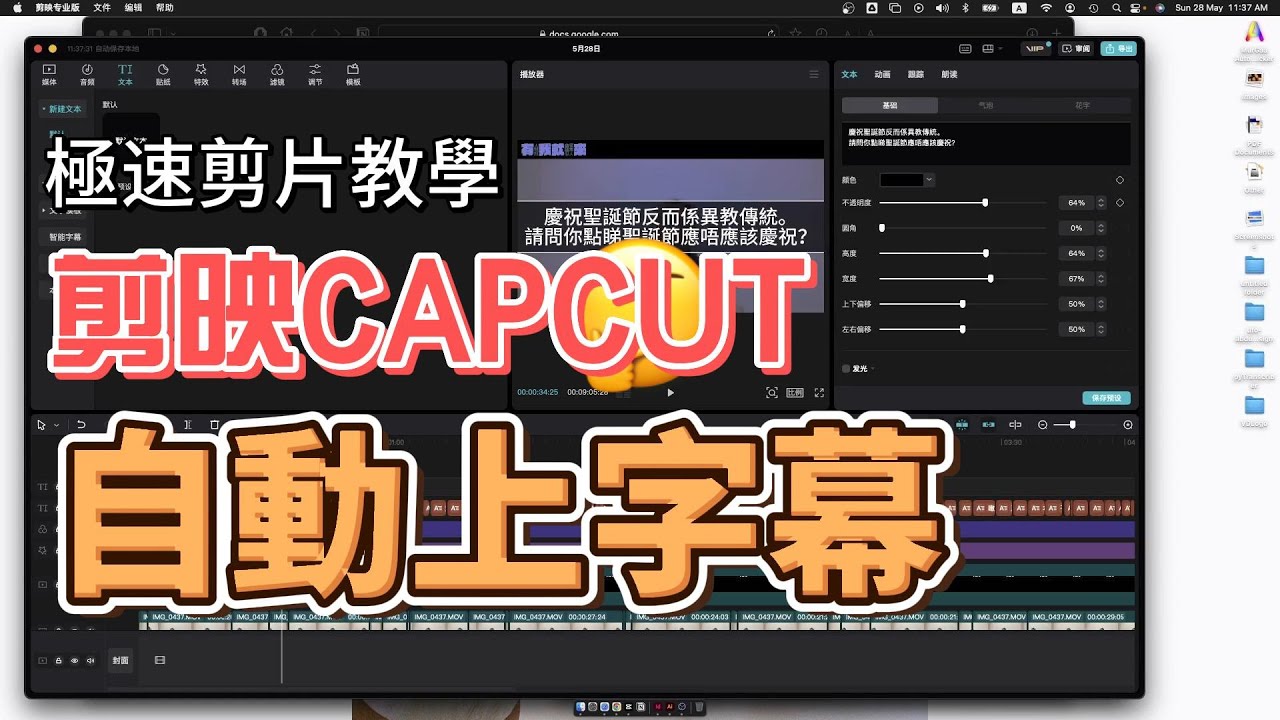
Task: Mute the main video track
Action: pos(90,660)
